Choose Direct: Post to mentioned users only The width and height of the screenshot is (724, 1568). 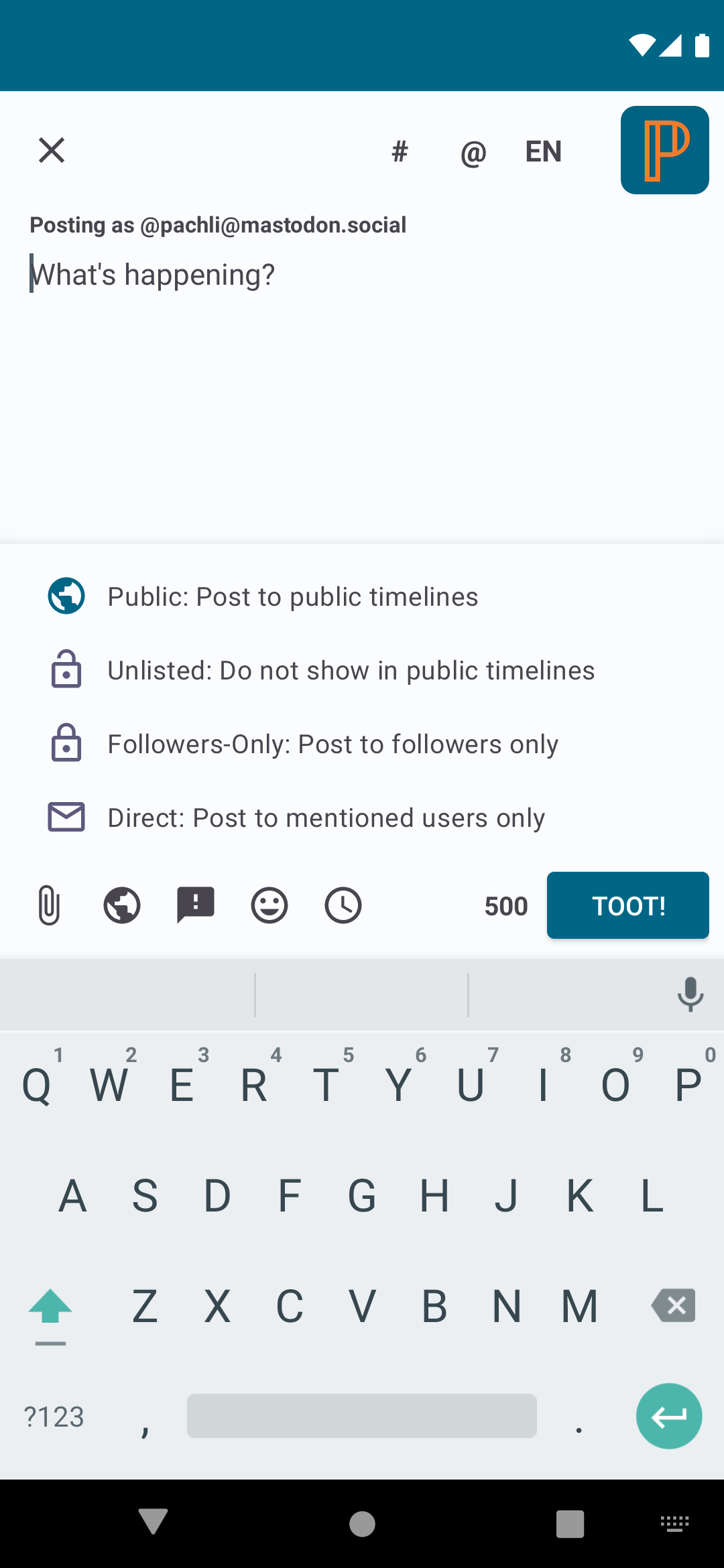point(326,818)
